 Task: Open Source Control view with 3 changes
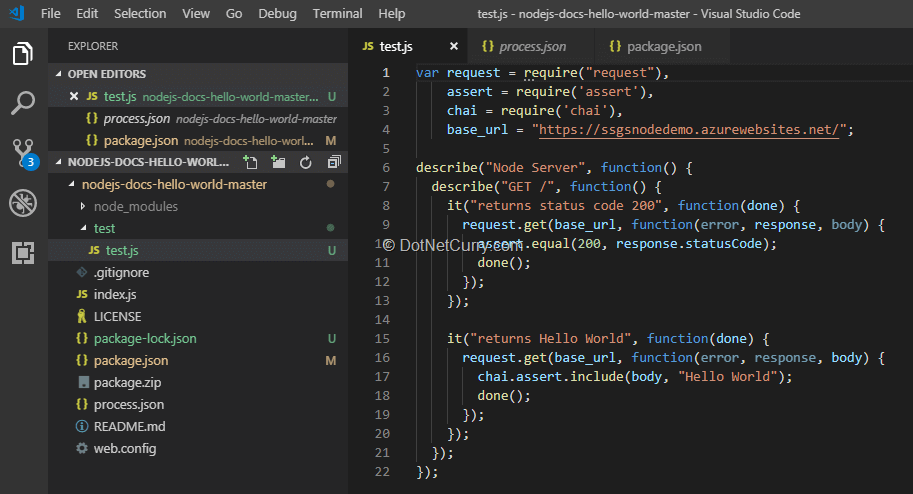24,154
